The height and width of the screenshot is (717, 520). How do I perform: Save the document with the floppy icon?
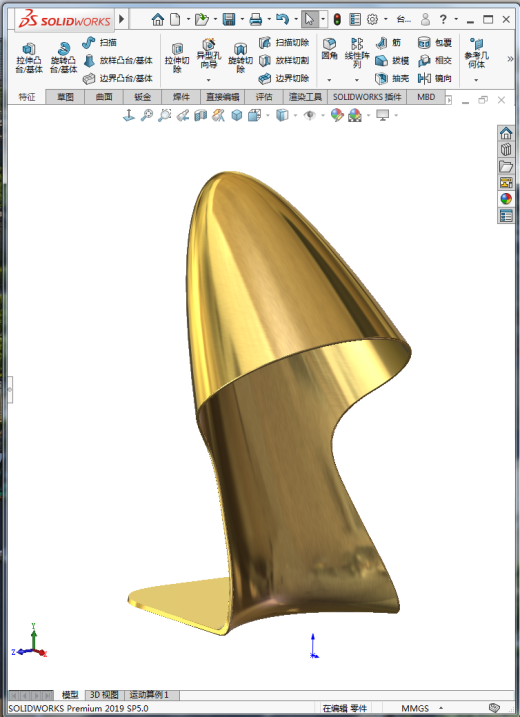229,19
